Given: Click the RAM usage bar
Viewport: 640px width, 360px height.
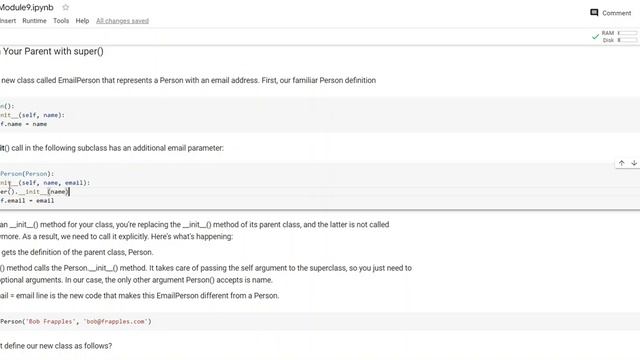Looking at the screenshot, I should tap(627, 33).
